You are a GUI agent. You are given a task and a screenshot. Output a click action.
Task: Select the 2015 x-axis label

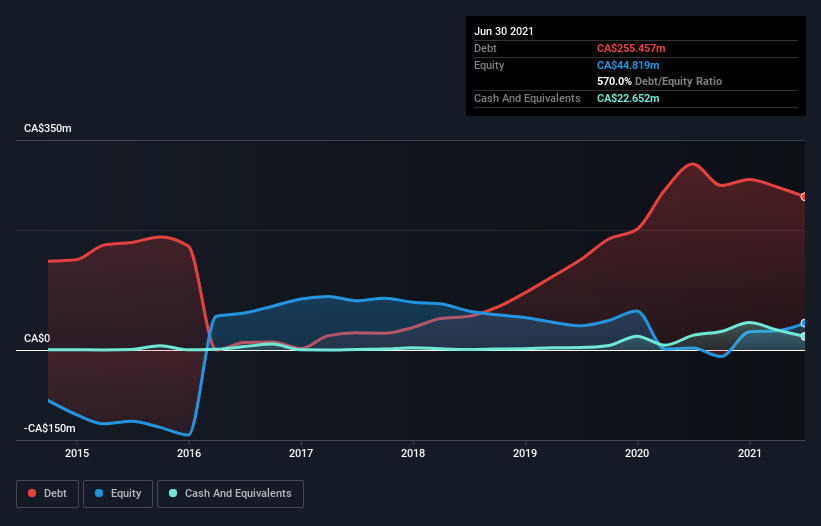pyautogui.click(x=77, y=453)
